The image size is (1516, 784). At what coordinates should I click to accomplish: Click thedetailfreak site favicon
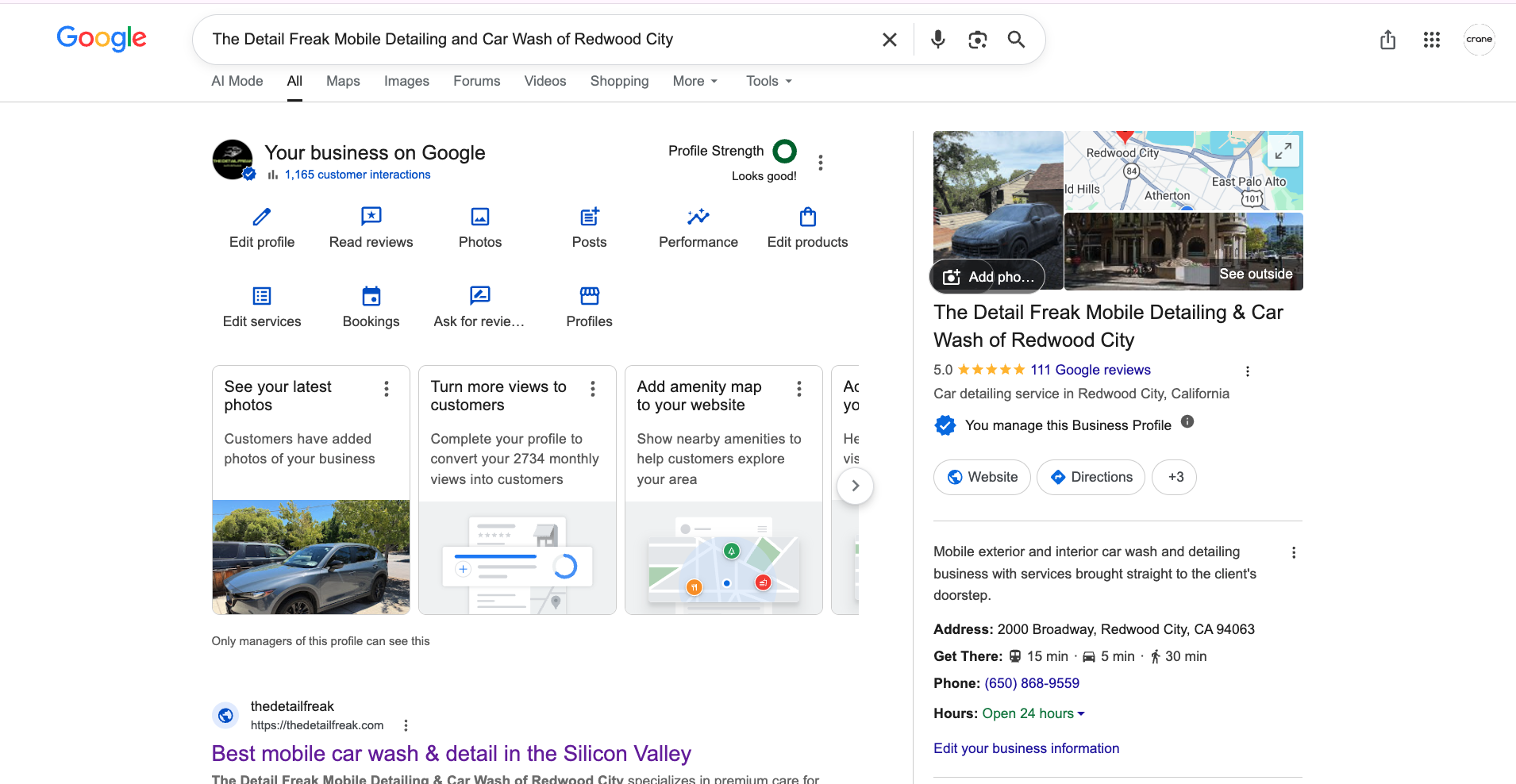226,715
